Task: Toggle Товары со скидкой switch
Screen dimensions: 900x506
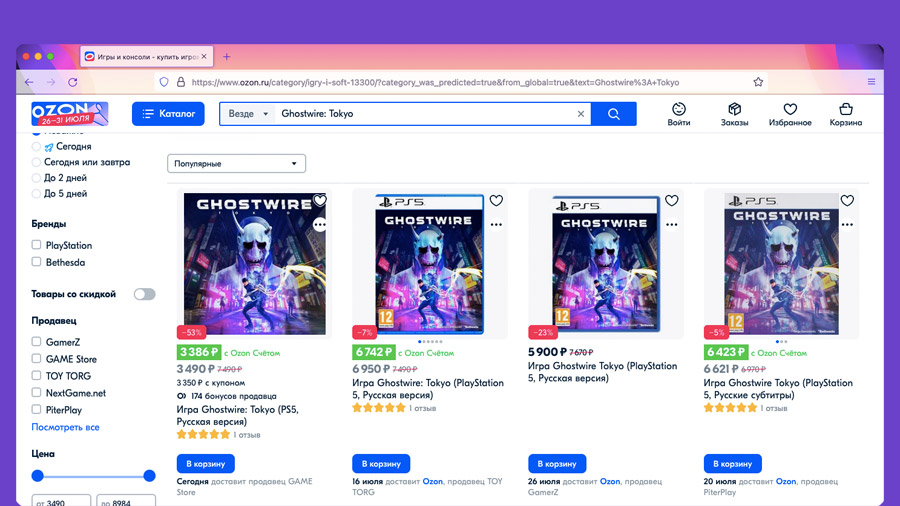Action: tap(145, 294)
